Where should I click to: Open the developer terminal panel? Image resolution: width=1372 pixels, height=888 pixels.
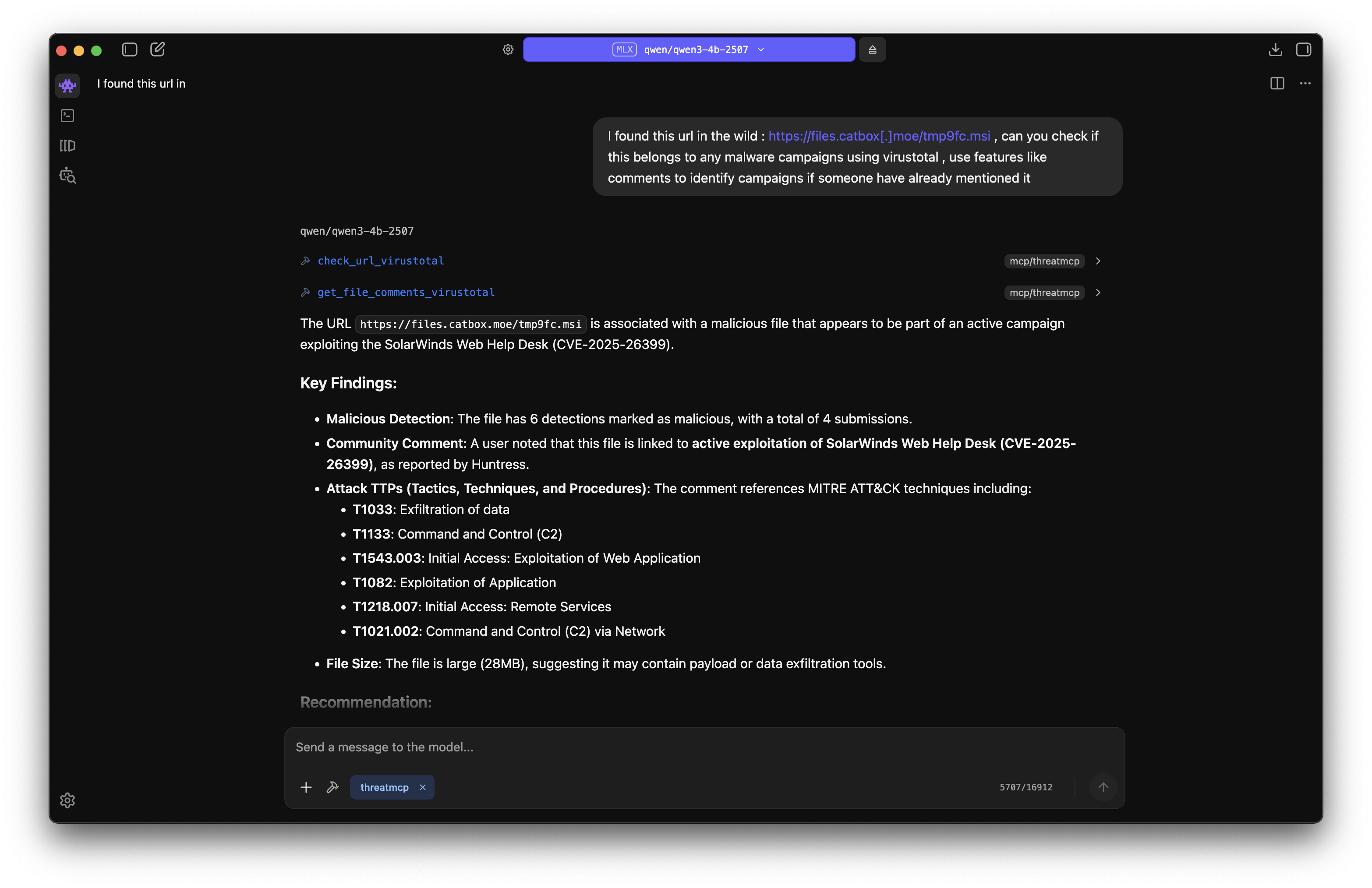pyautogui.click(x=67, y=115)
